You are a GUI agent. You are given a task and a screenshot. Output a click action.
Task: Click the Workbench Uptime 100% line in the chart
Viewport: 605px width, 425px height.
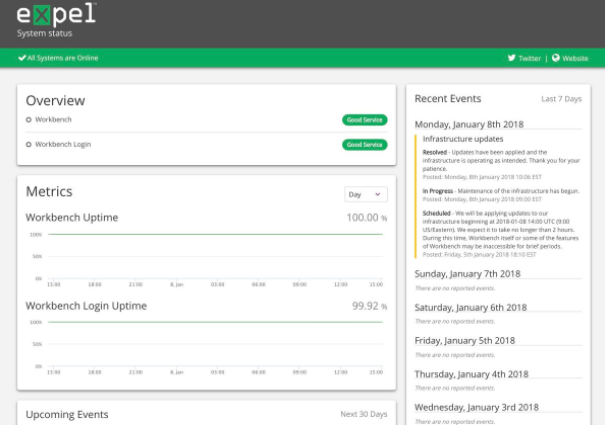[215, 234]
